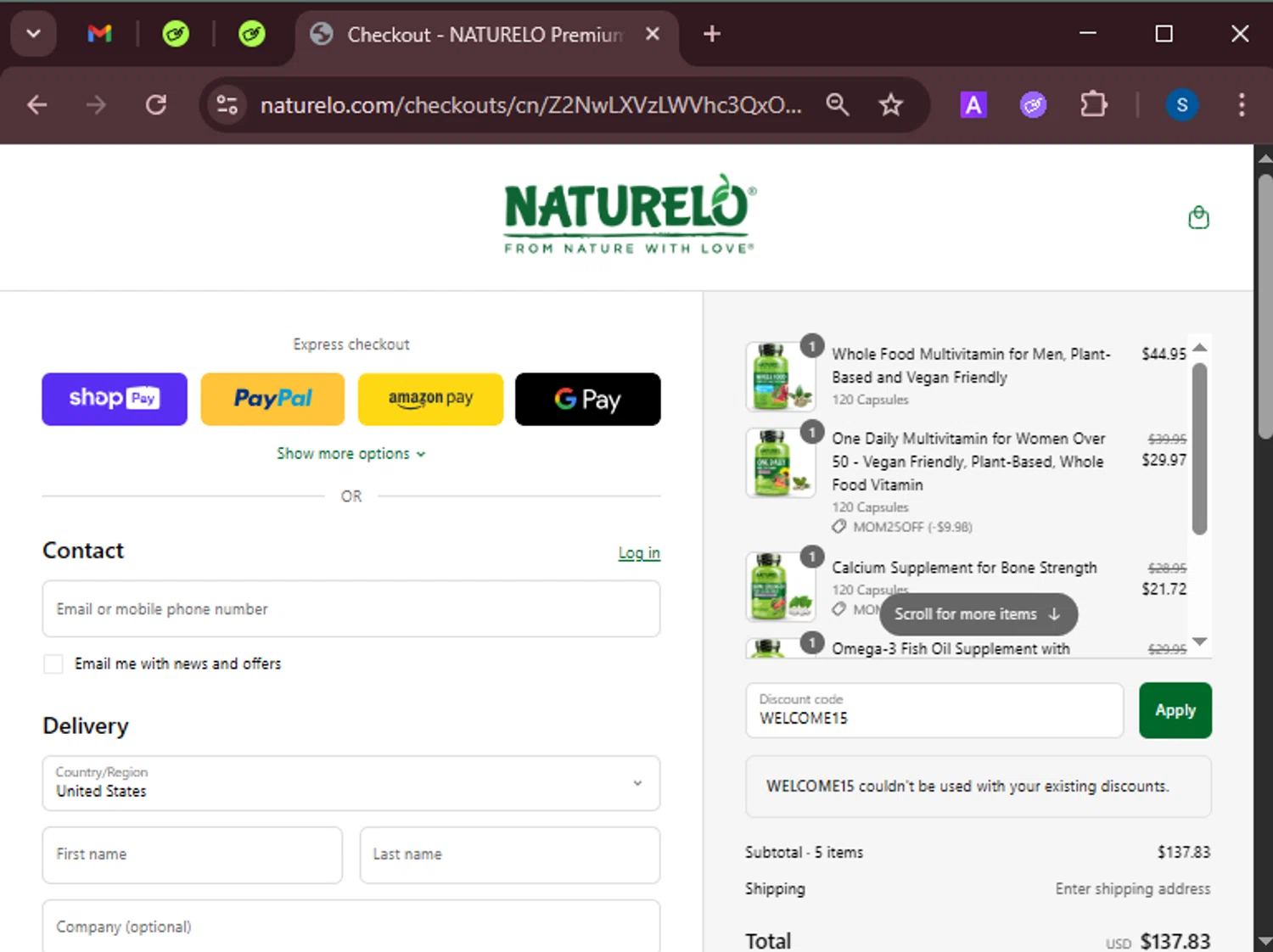Screen dimensions: 1273x952
Task: Focus the Discount code field
Action: (934, 710)
